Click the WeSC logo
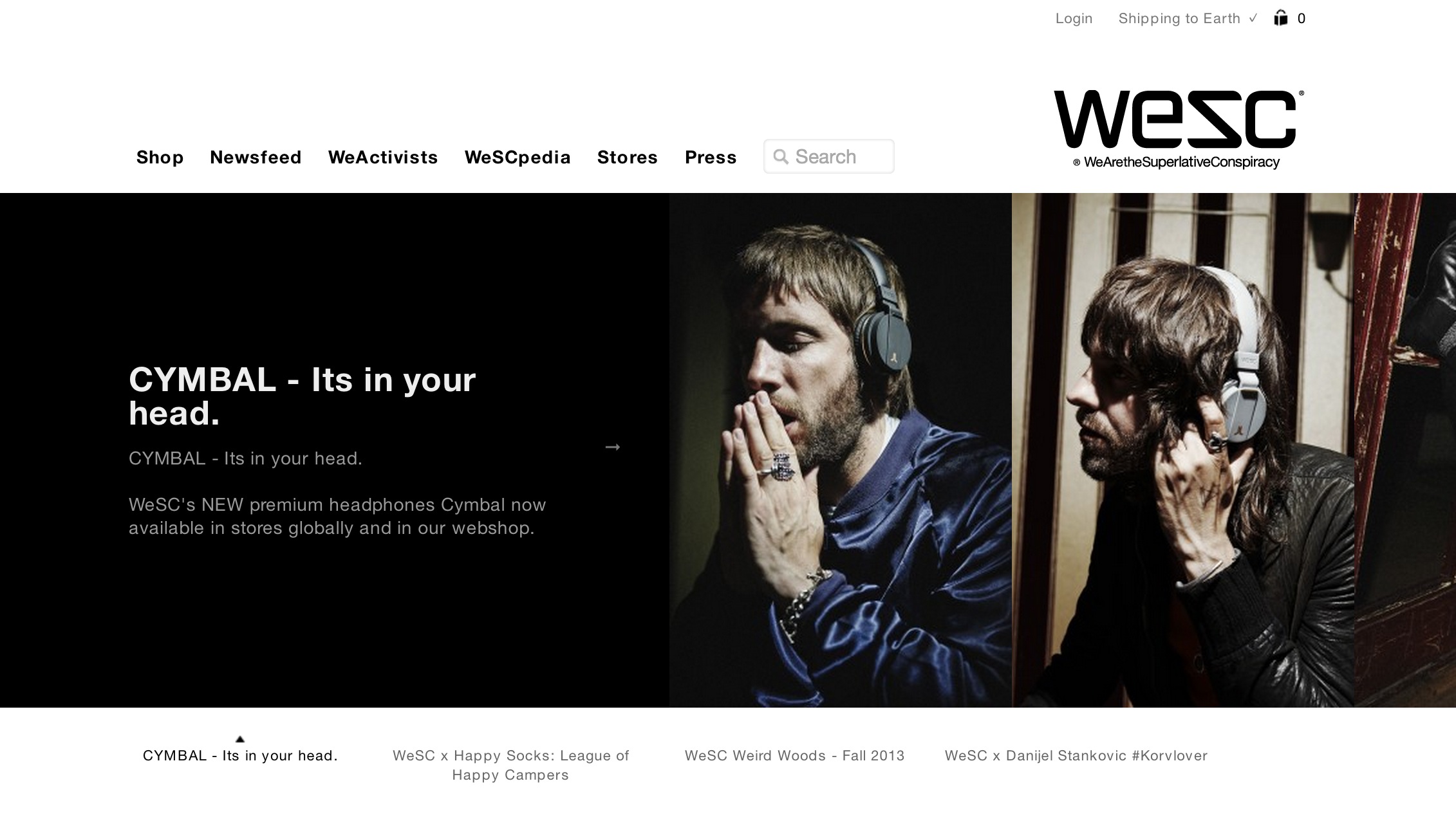 1179,129
